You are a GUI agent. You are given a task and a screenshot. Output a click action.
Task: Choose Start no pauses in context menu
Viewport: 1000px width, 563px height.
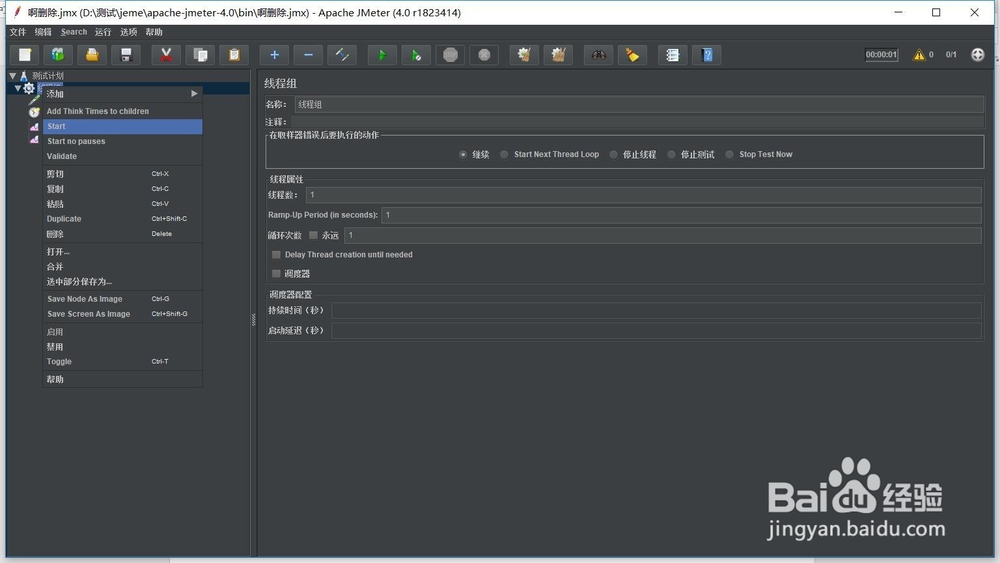[x=122, y=141]
